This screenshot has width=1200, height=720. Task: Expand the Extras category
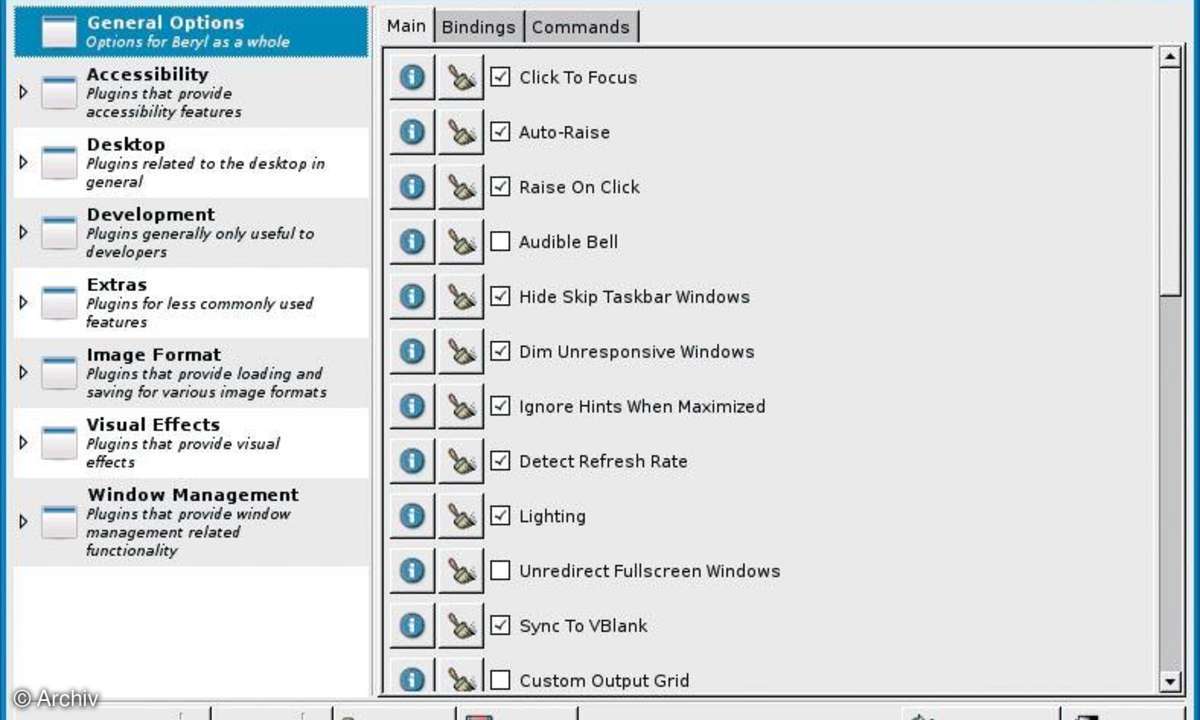pyautogui.click(x=24, y=302)
